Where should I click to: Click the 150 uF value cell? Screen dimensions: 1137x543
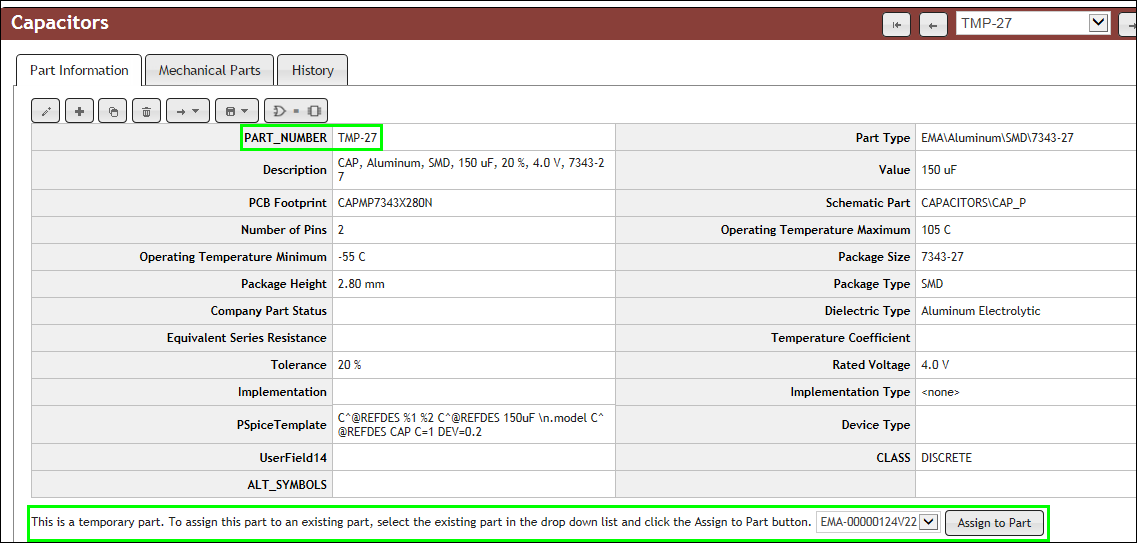pyautogui.click(x=937, y=170)
